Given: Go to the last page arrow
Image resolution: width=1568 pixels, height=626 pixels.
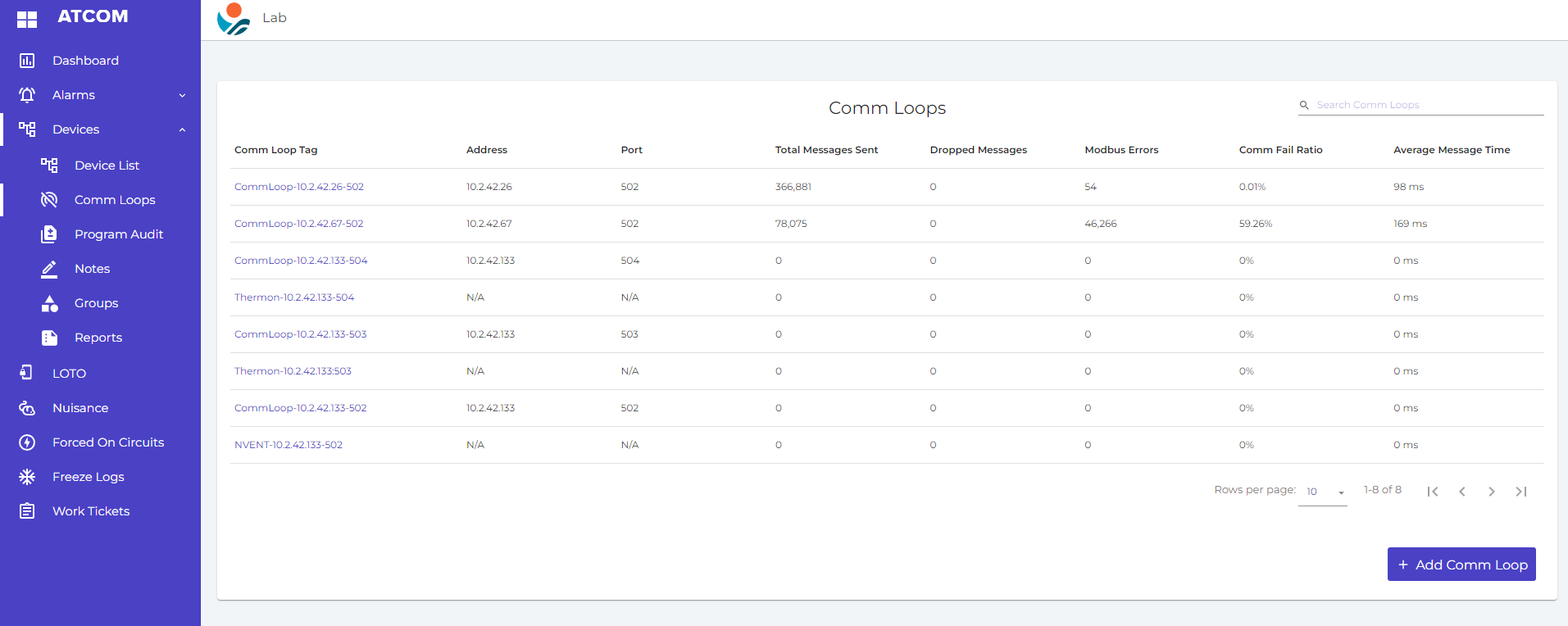Looking at the screenshot, I should [1521, 492].
